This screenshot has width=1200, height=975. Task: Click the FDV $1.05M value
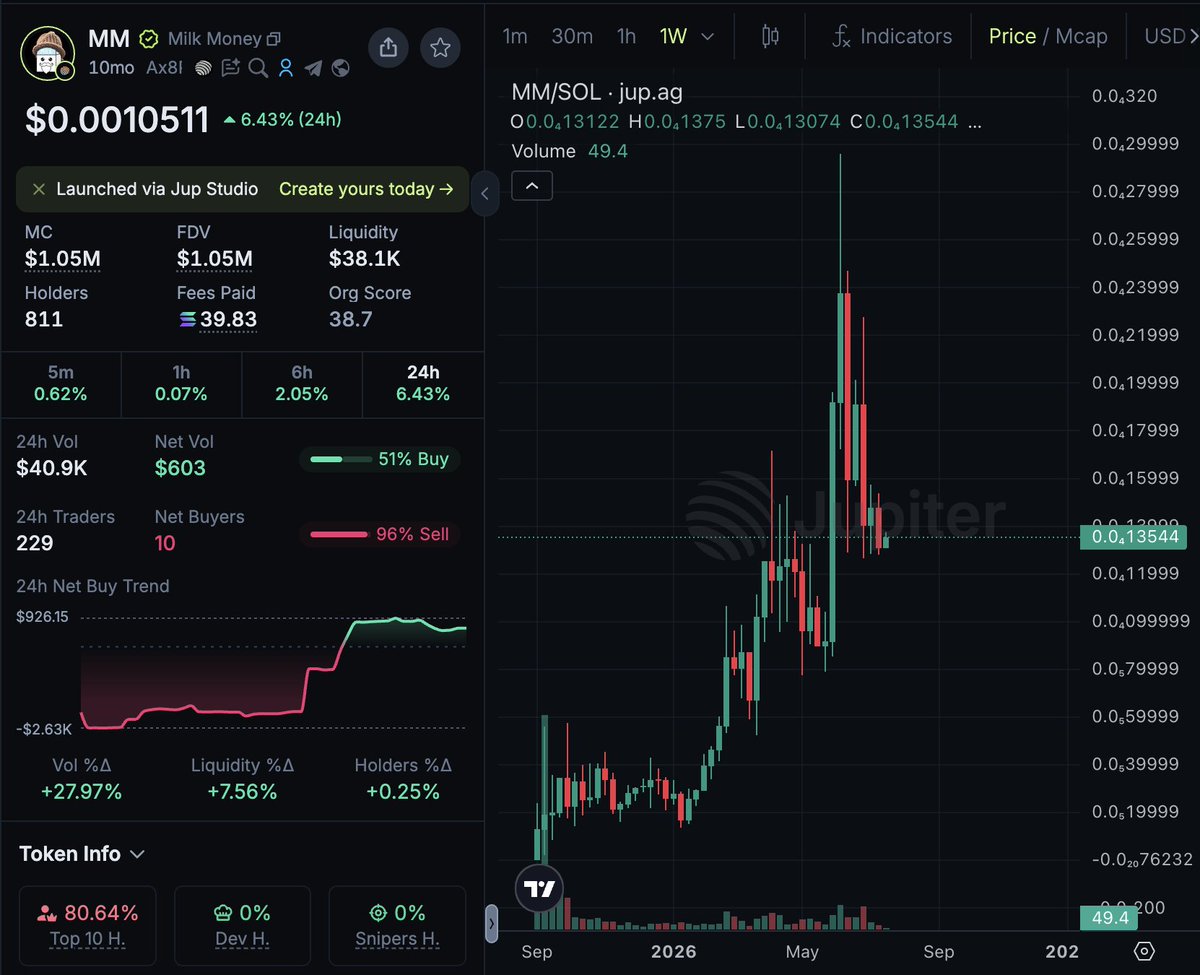click(215, 259)
